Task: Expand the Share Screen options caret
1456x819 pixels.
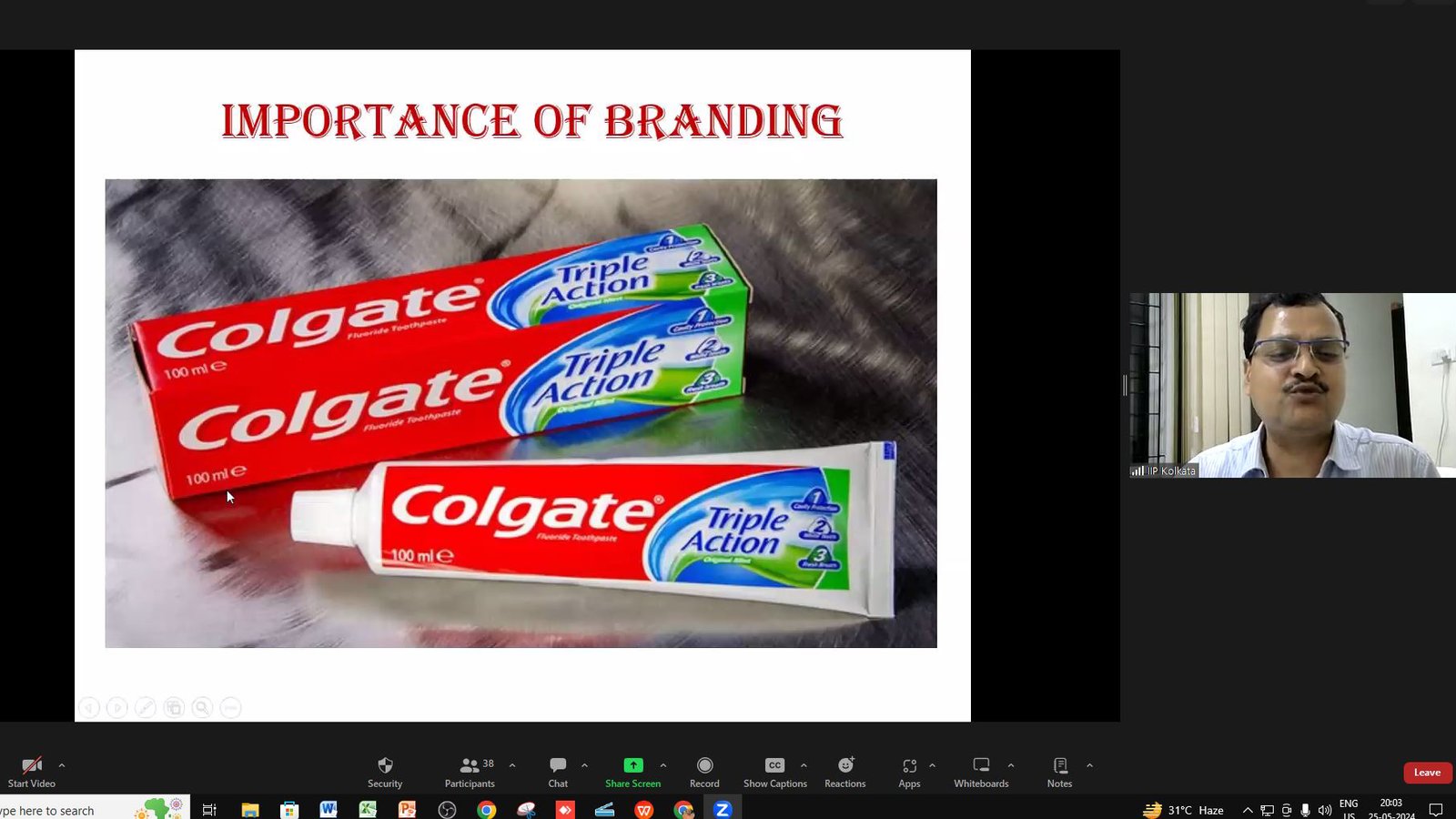Action: point(663,765)
